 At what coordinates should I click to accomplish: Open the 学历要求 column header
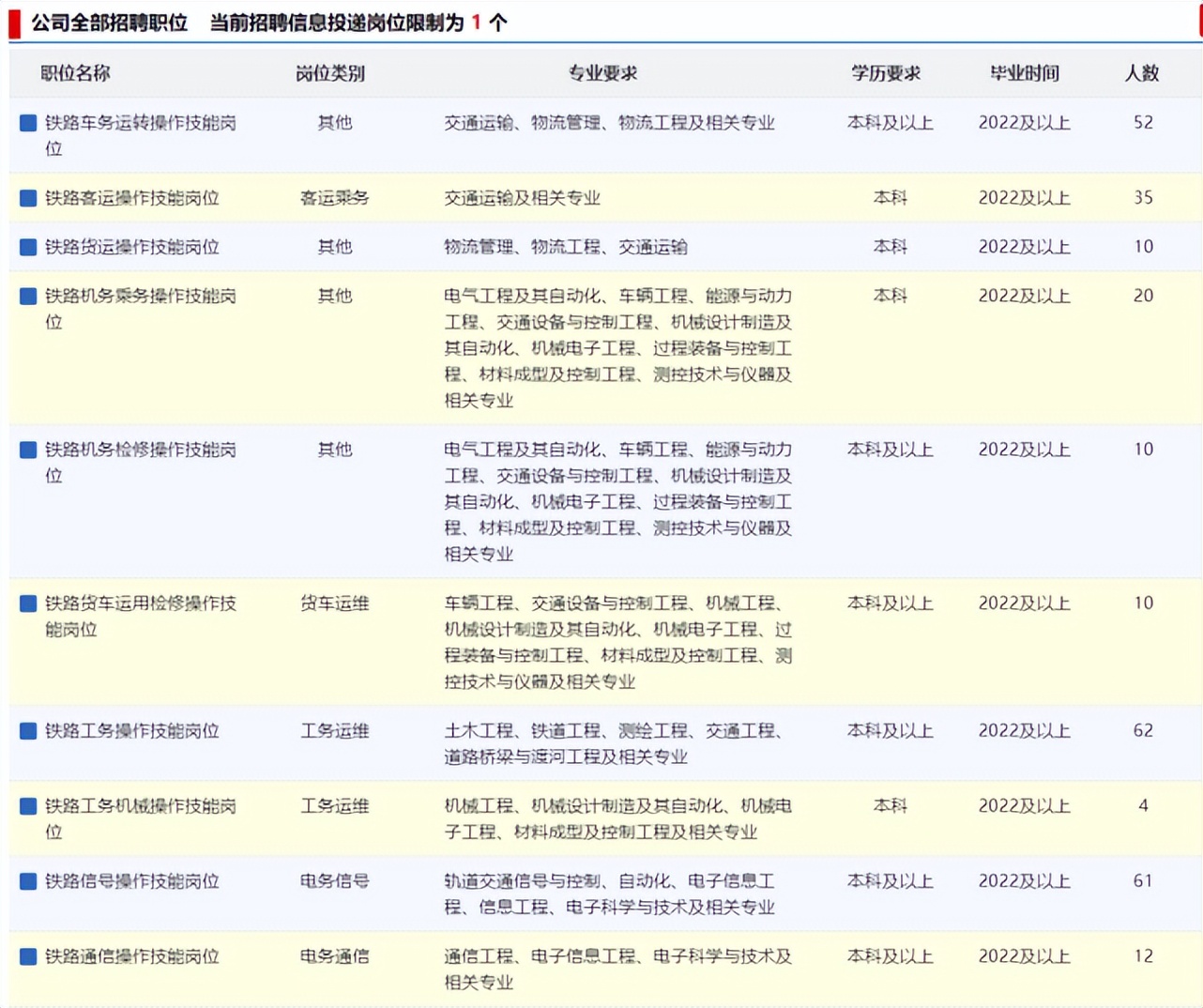click(x=884, y=72)
